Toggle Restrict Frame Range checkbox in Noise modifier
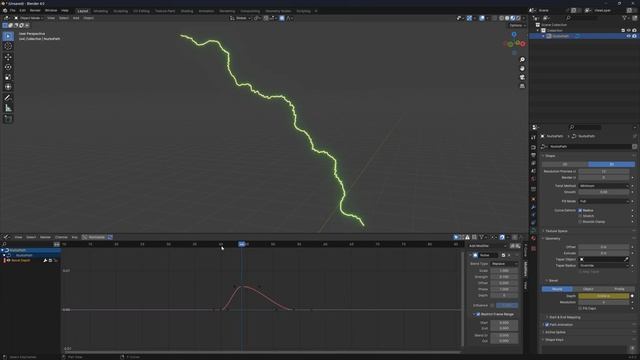 478,314
